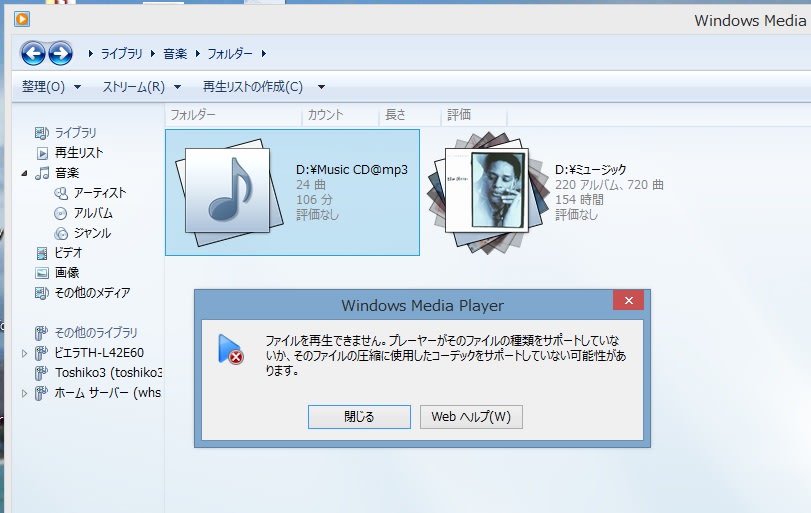The height and width of the screenshot is (513, 811).
Task: Open the ストリーム(R) dropdown menu
Action: point(141,86)
